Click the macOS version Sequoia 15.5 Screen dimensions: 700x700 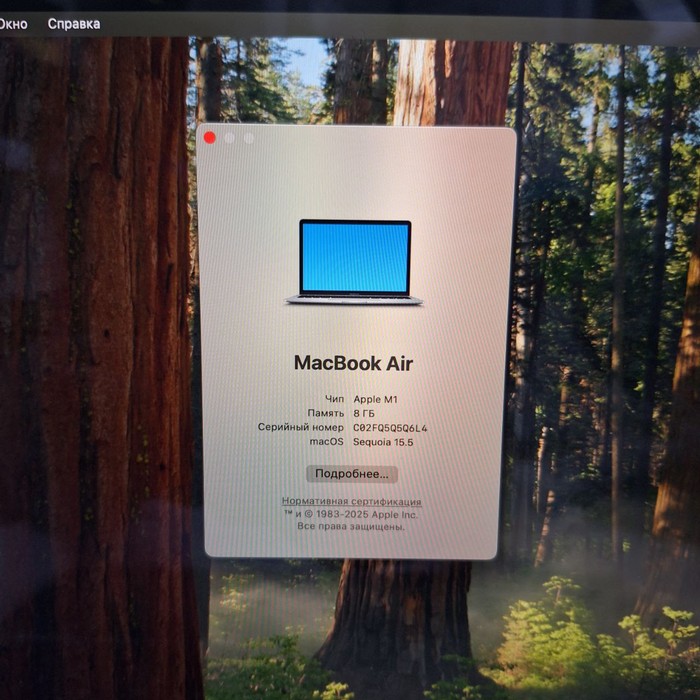[383, 442]
